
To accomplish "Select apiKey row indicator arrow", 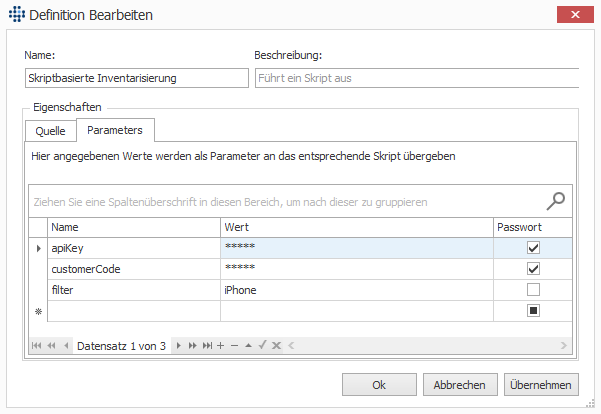I will point(38,248).
